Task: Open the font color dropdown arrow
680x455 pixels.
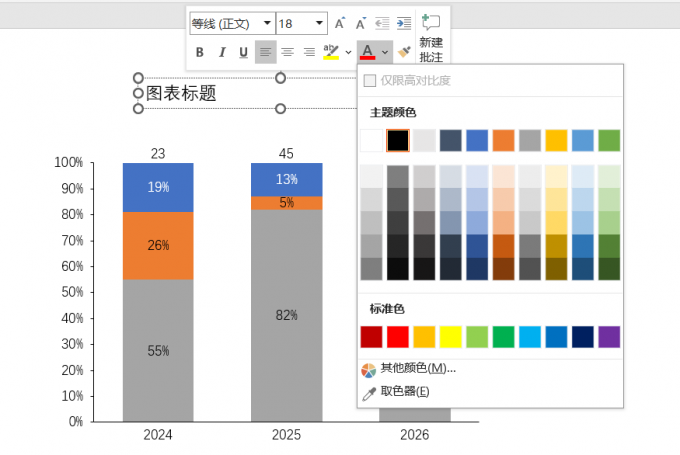Action: (385, 52)
